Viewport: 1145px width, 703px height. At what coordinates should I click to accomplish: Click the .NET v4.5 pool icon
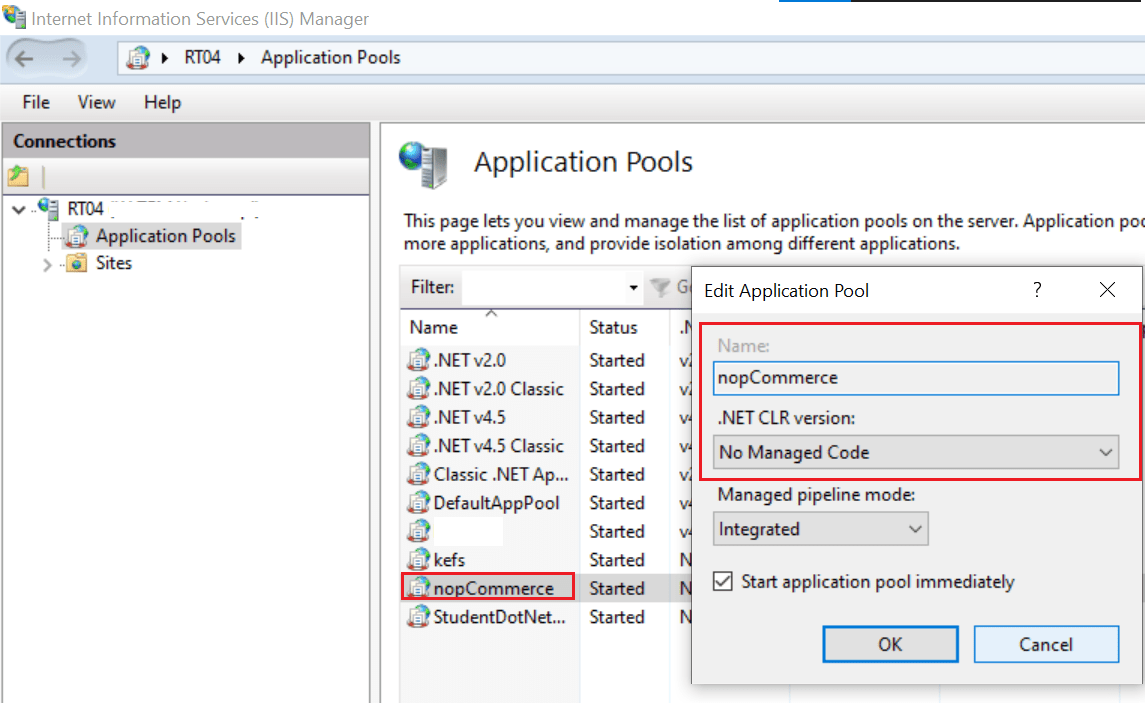(x=418, y=417)
